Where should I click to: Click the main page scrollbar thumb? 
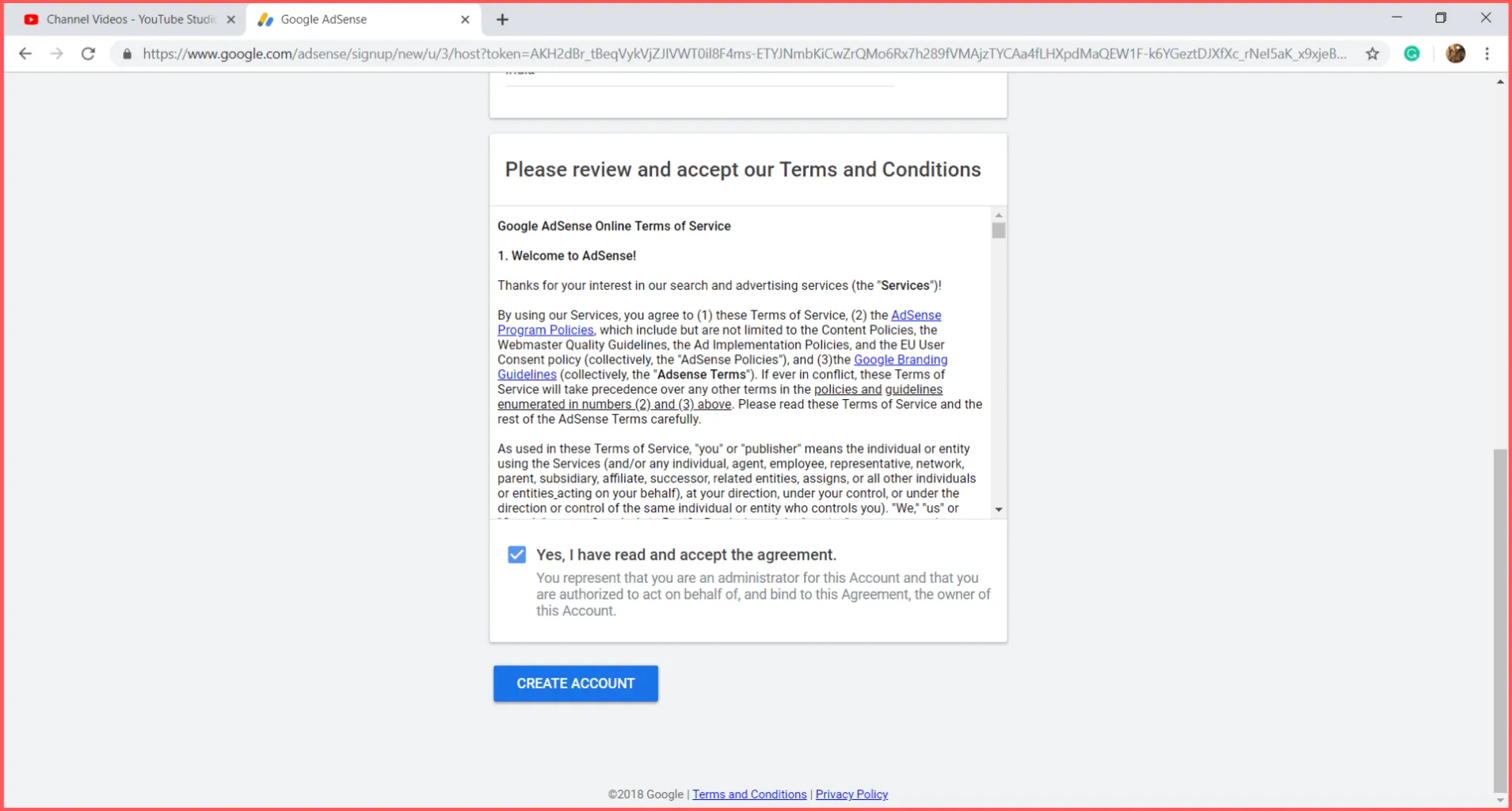[x=1500, y=620]
